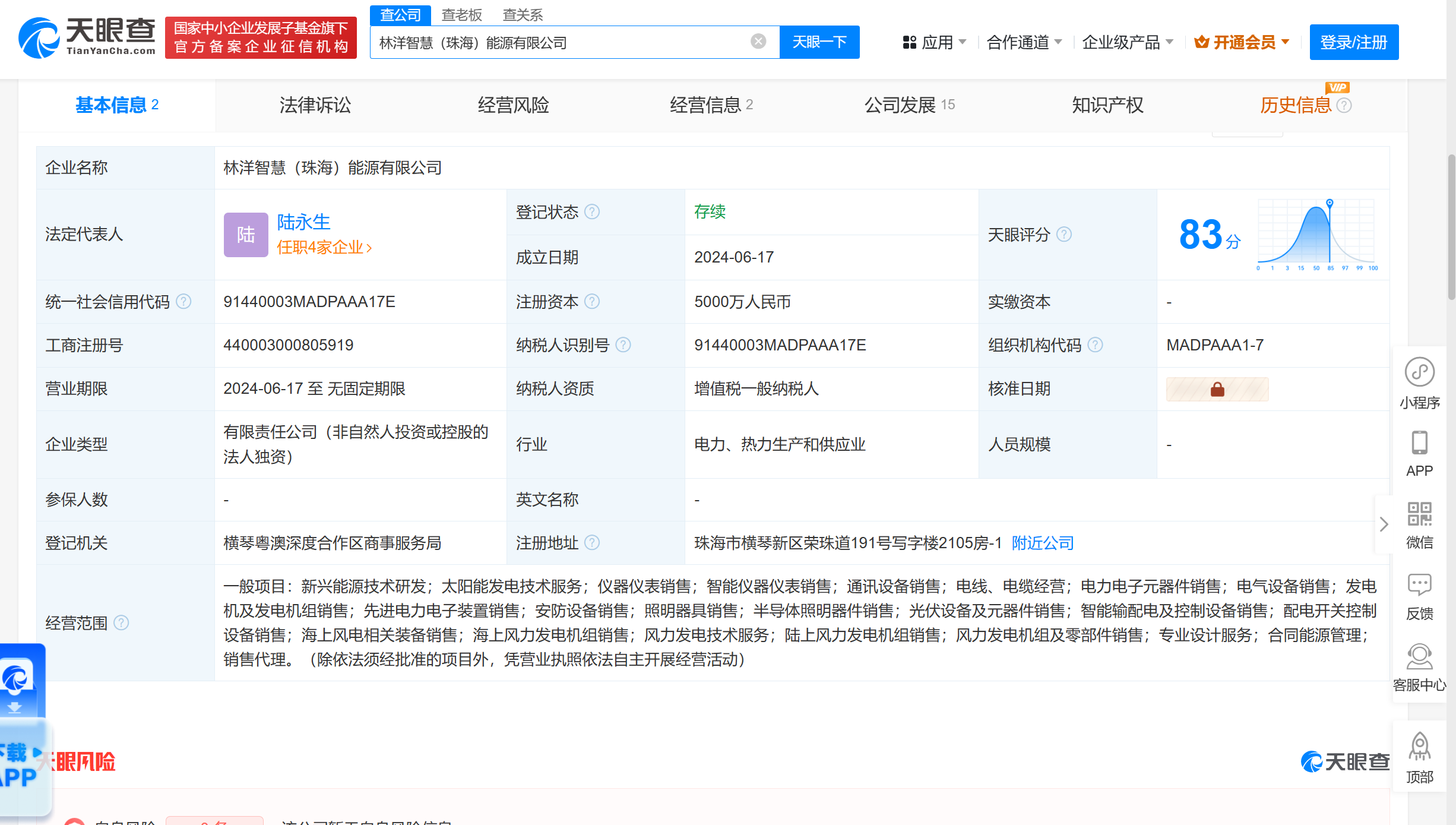Image resolution: width=1456 pixels, height=825 pixels.
Task: Open the 公司发展 tab
Action: 909,105
